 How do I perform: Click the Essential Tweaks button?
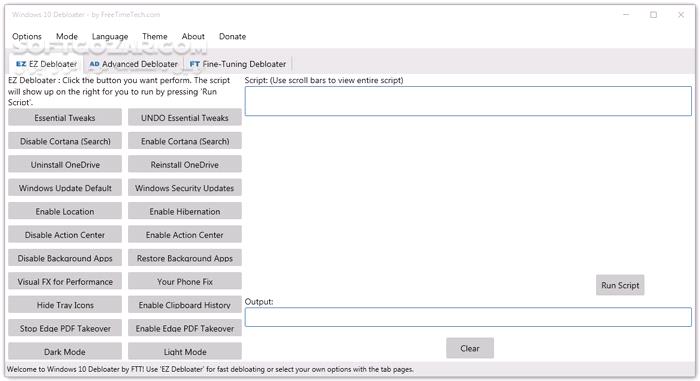pyautogui.click(x=65, y=118)
